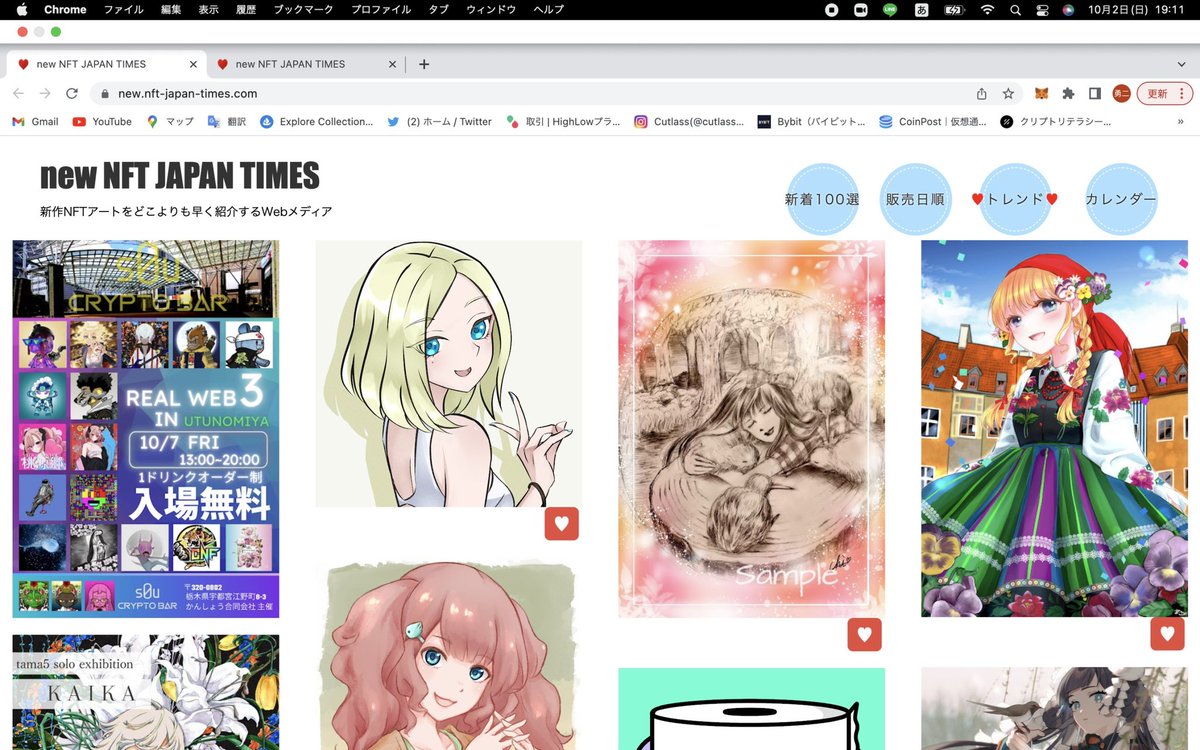1200x750 pixels.
Task: Show hidden bookmarks with the double chevron
Action: point(1181,121)
